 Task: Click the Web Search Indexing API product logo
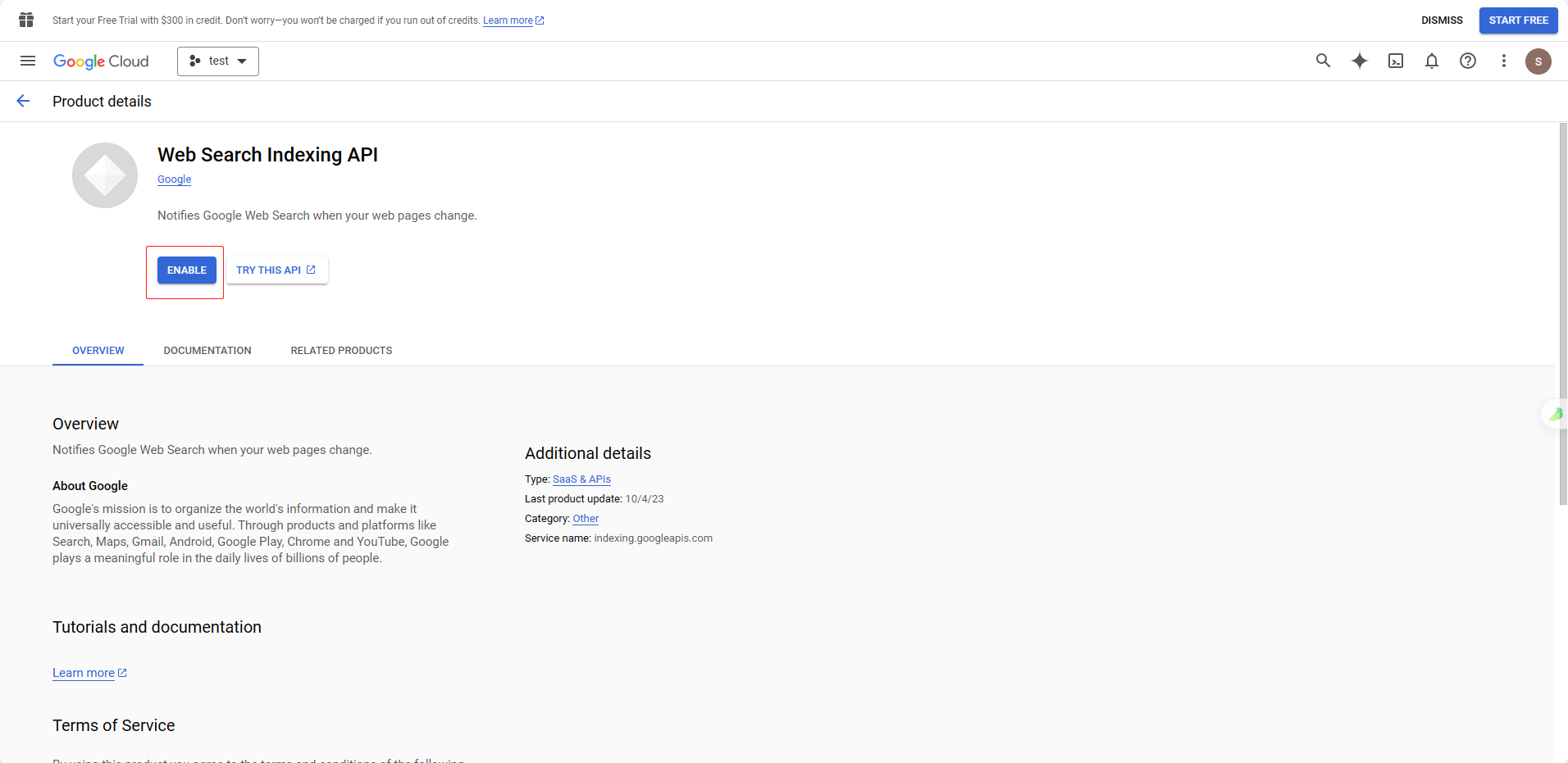(x=105, y=175)
